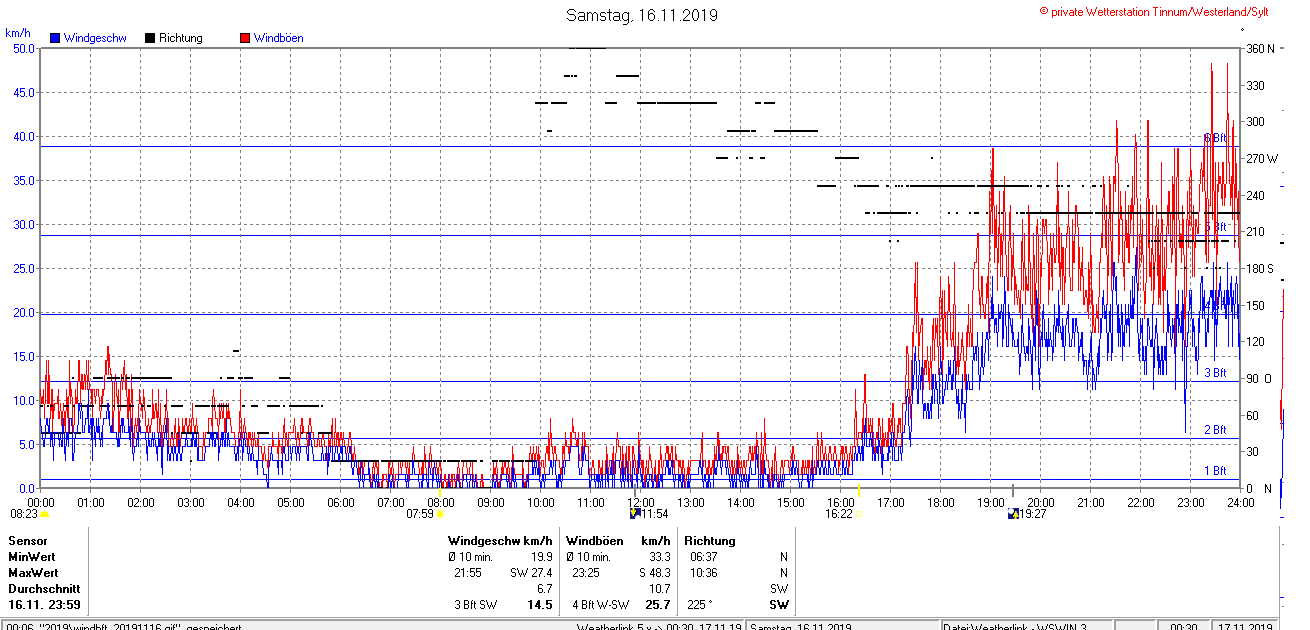Click the 11:54 time label

(x=654, y=514)
